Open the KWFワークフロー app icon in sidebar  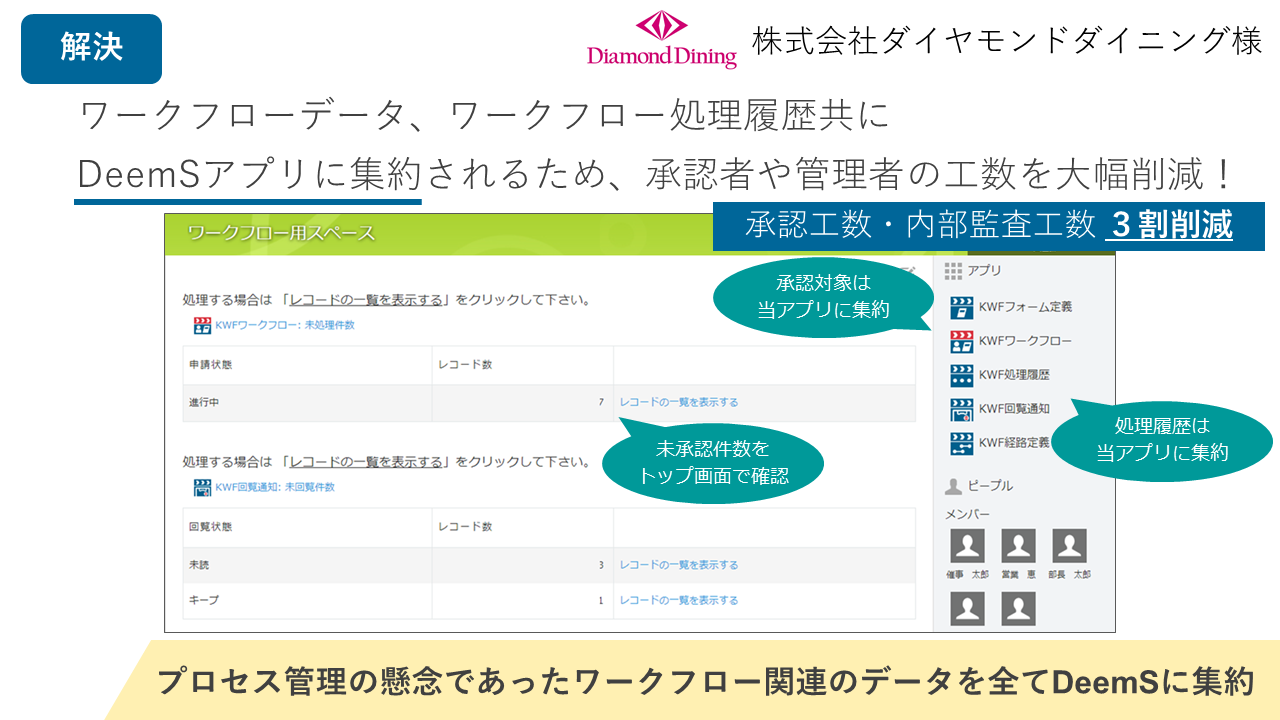[961, 341]
